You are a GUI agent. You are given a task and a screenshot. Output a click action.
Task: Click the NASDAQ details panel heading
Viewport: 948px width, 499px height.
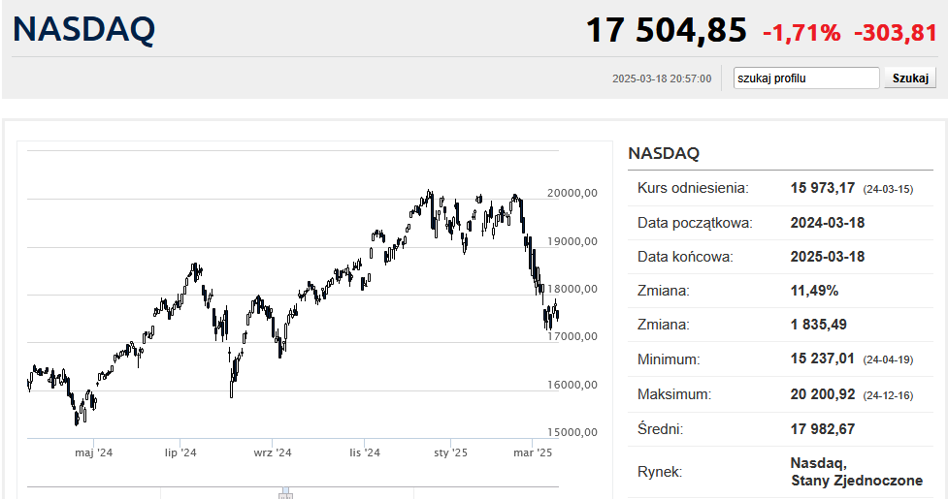point(663,153)
